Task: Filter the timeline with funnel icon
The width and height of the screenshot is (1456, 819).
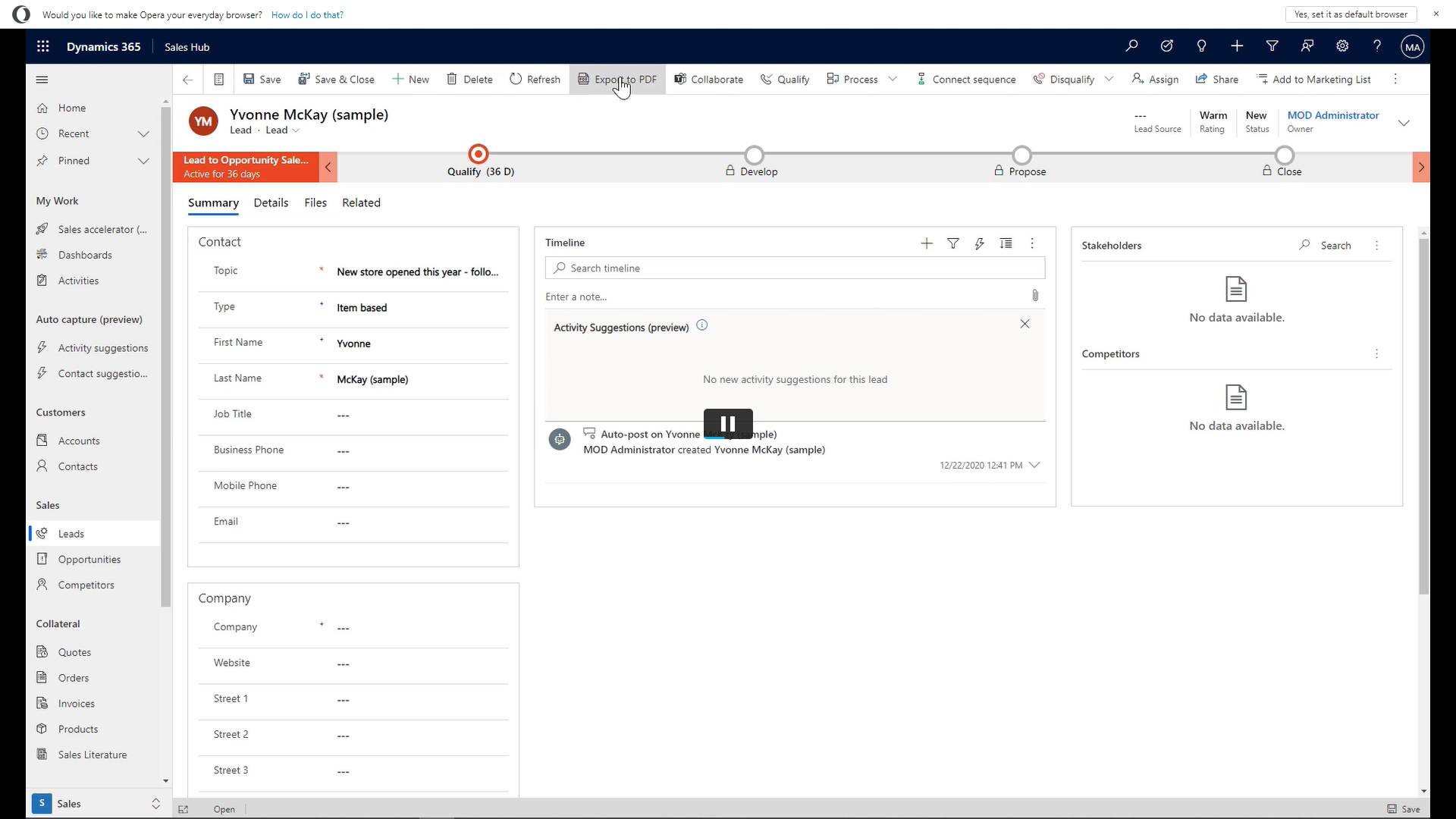Action: point(953,243)
